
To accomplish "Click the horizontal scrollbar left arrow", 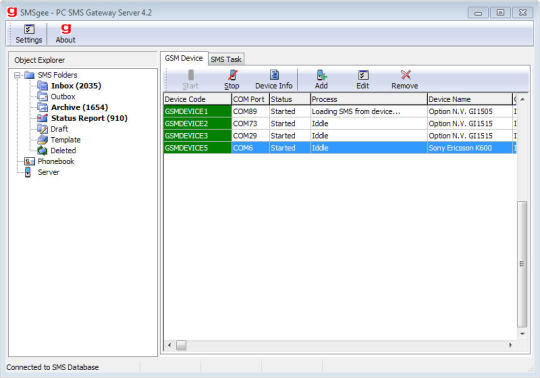I will point(169,345).
